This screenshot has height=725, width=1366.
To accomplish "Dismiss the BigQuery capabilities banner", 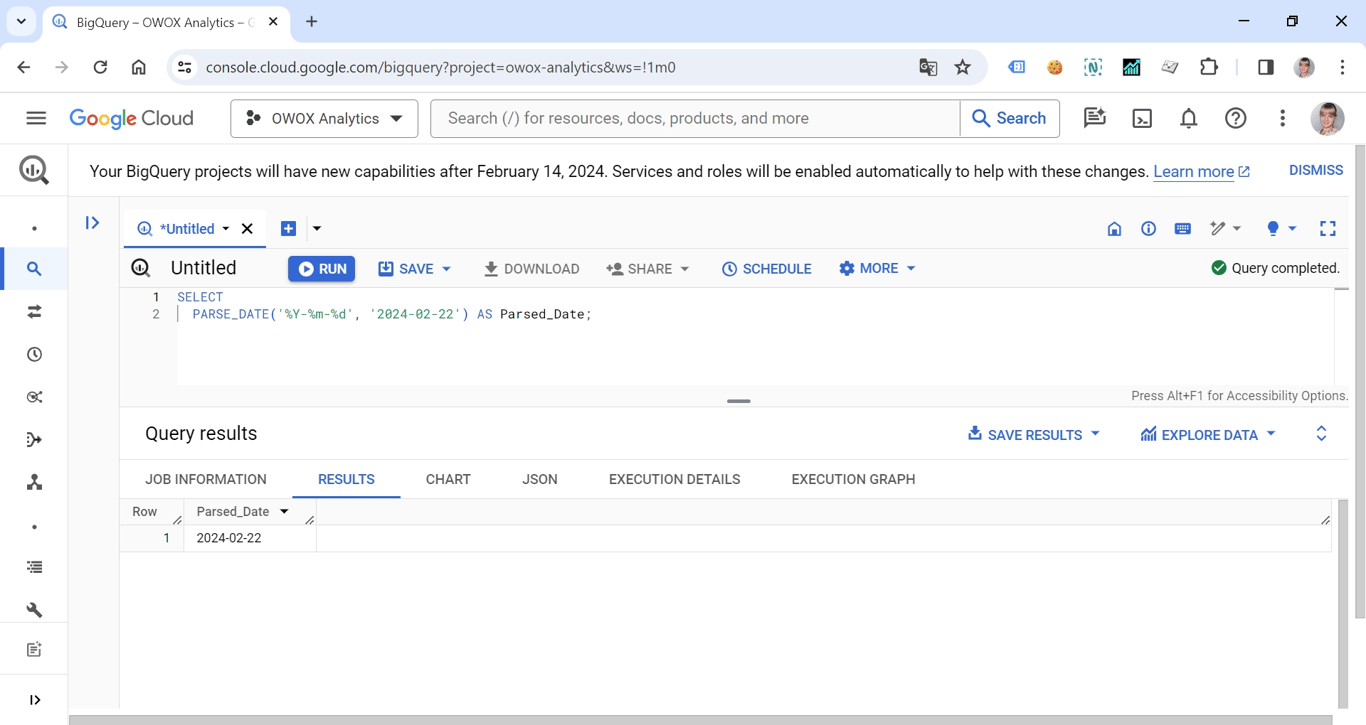I will tap(1315, 171).
